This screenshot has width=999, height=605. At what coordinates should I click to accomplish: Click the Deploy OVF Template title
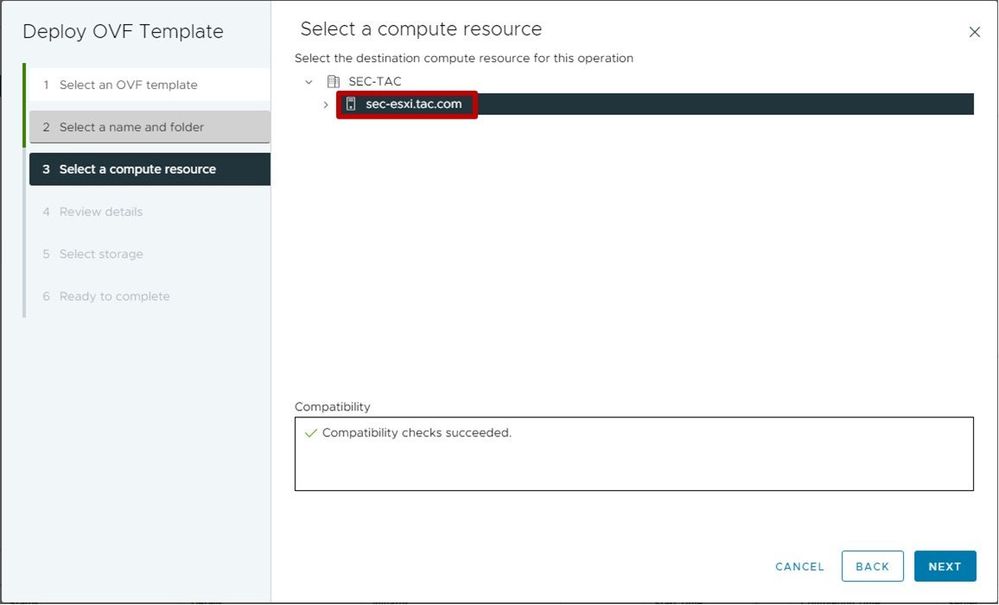pyautogui.click(x=123, y=31)
